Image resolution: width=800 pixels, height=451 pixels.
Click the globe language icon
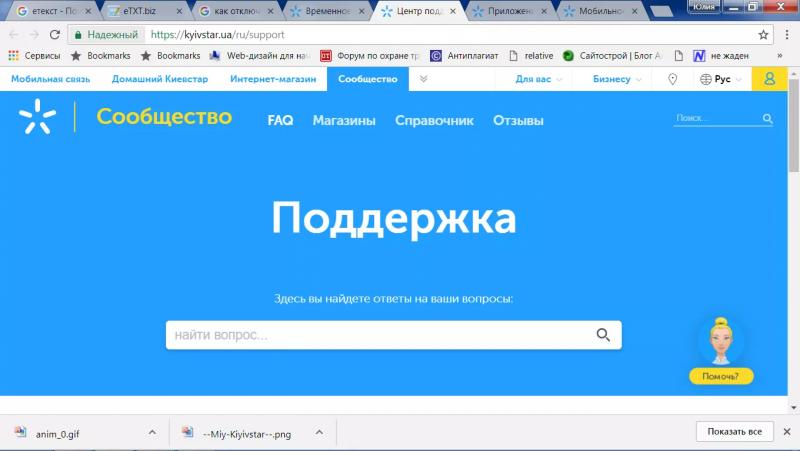tap(706, 79)
